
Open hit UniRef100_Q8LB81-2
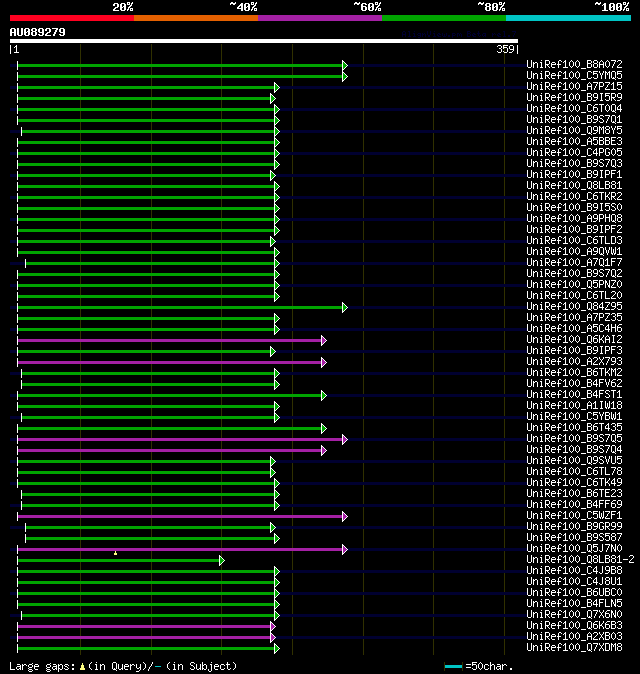click(x=580, y=559)
